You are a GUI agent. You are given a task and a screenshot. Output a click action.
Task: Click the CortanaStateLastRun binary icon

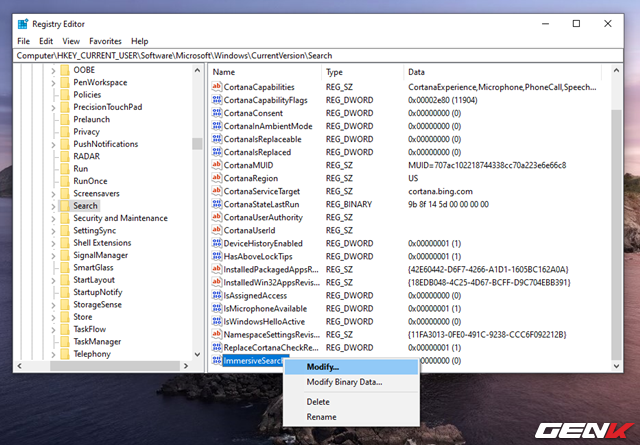pos(216,204)
